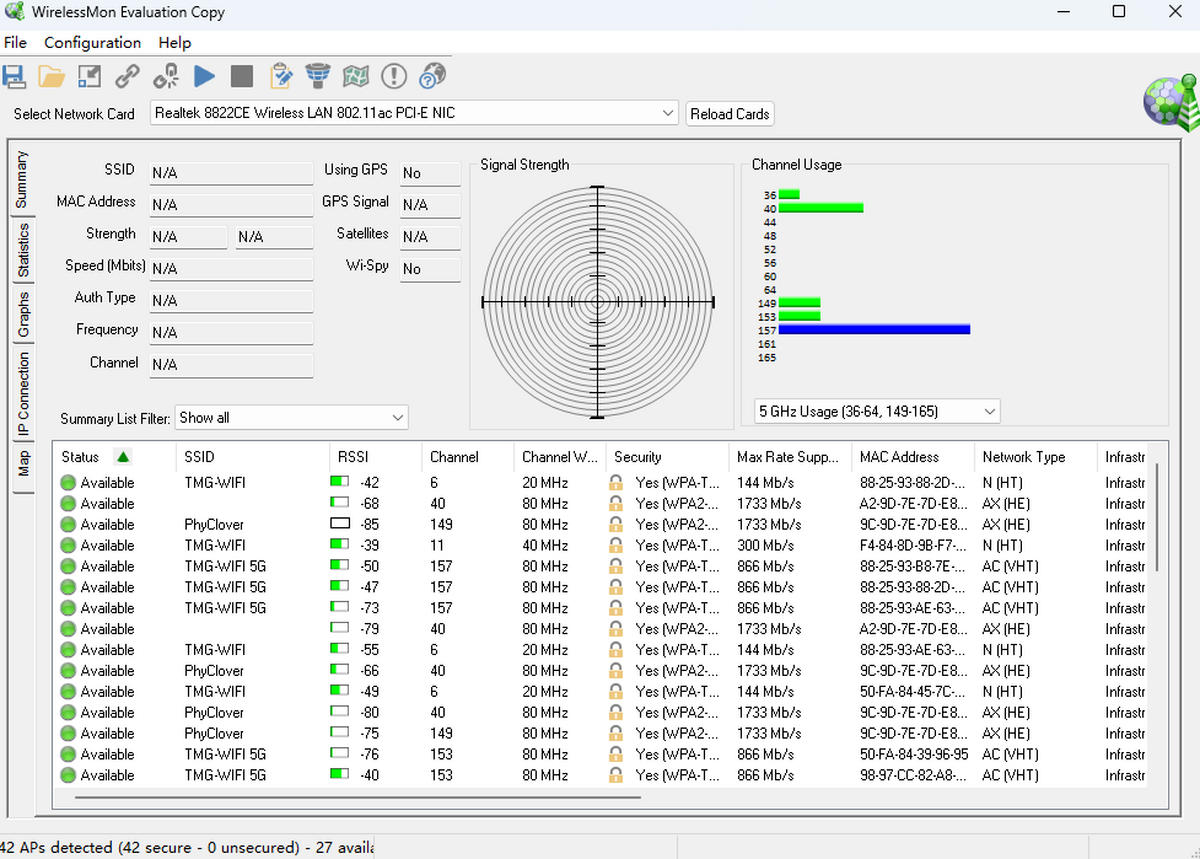Click the globe help toolbar icon
This screenshot has width=1200, height=859.
[x=432, y=76]
